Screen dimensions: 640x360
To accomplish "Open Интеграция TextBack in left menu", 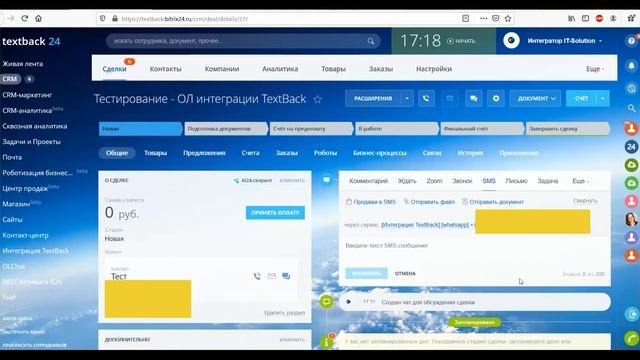I will (36, 251).
